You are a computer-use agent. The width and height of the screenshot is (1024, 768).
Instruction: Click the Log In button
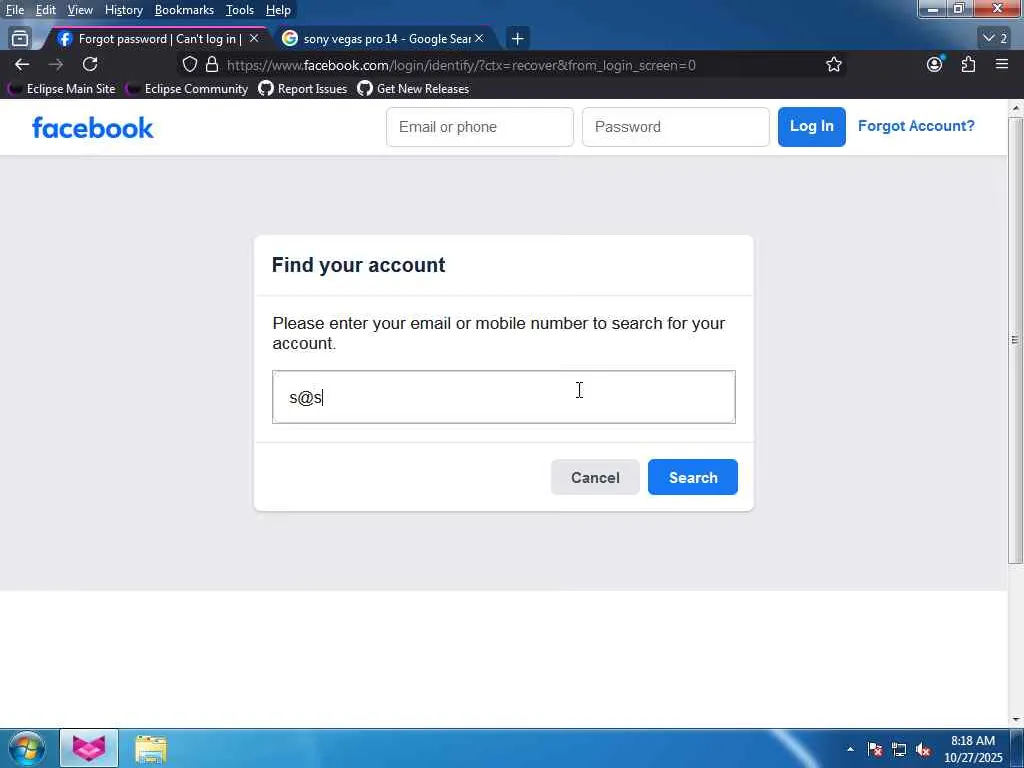coord(812,127)
